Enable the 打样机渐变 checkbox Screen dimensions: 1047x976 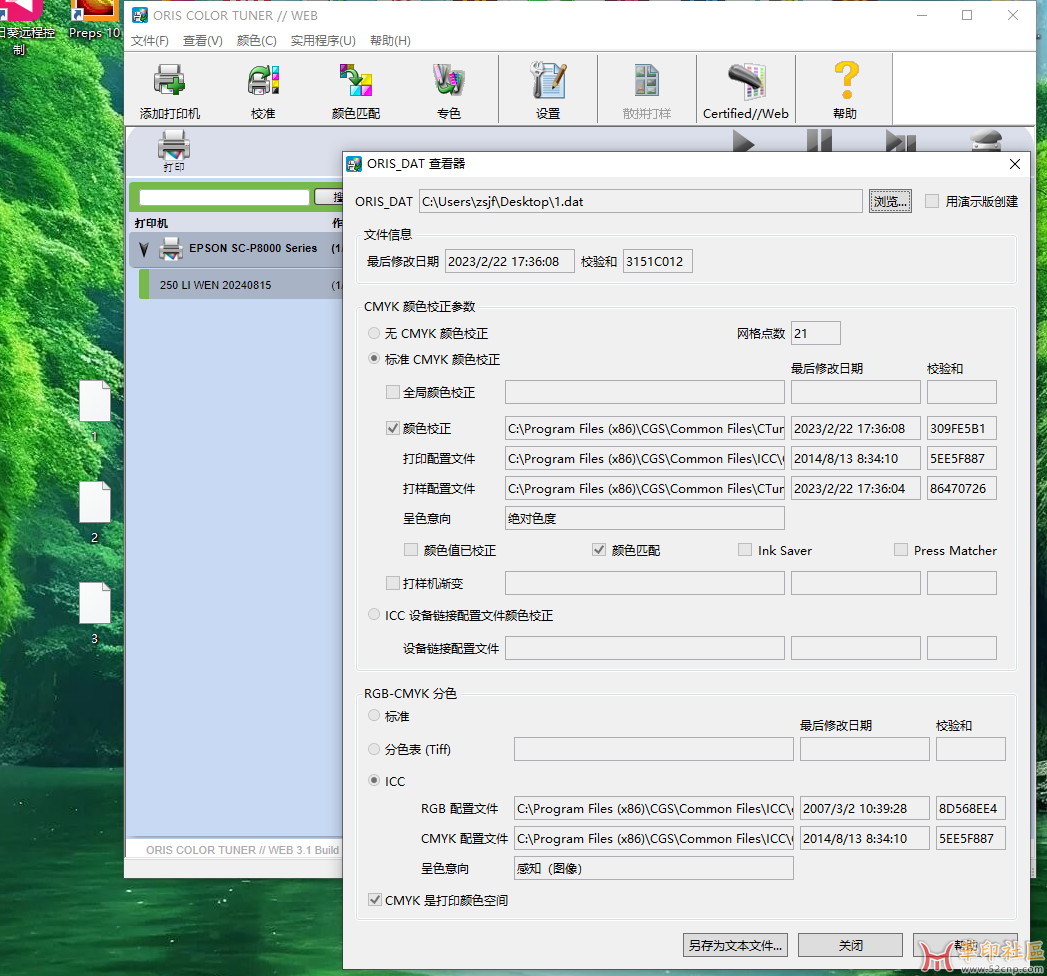click(x=393, y=583)
